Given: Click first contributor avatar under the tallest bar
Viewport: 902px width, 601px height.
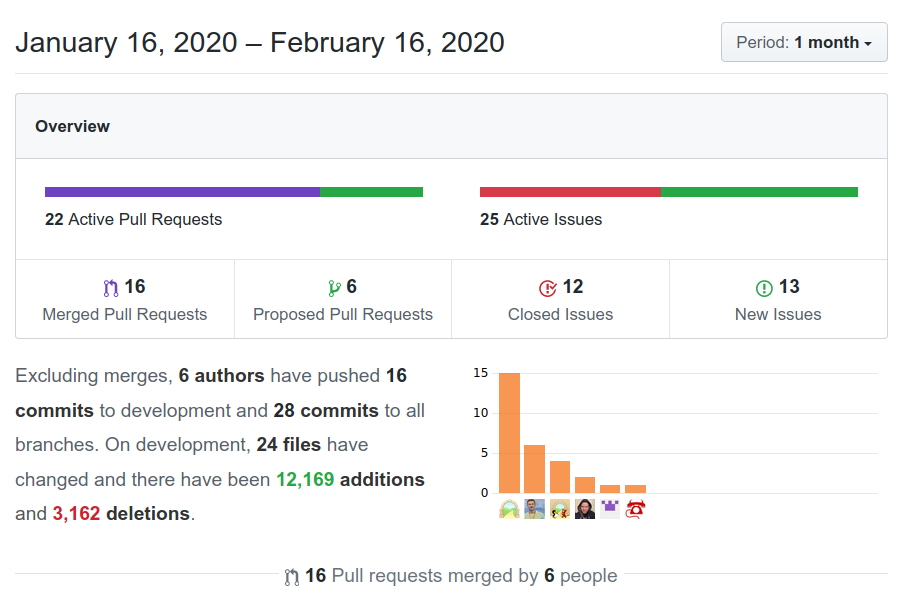Looking at the screenshot, I should (x=509, y=509).
